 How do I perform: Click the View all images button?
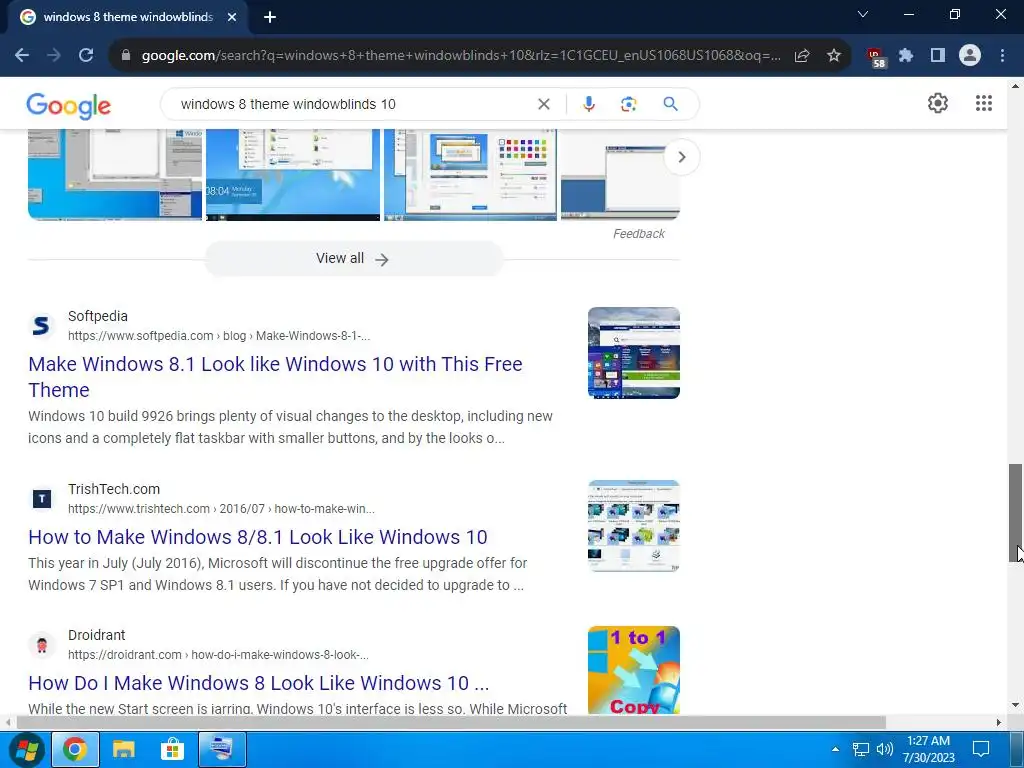coord(353,259)
